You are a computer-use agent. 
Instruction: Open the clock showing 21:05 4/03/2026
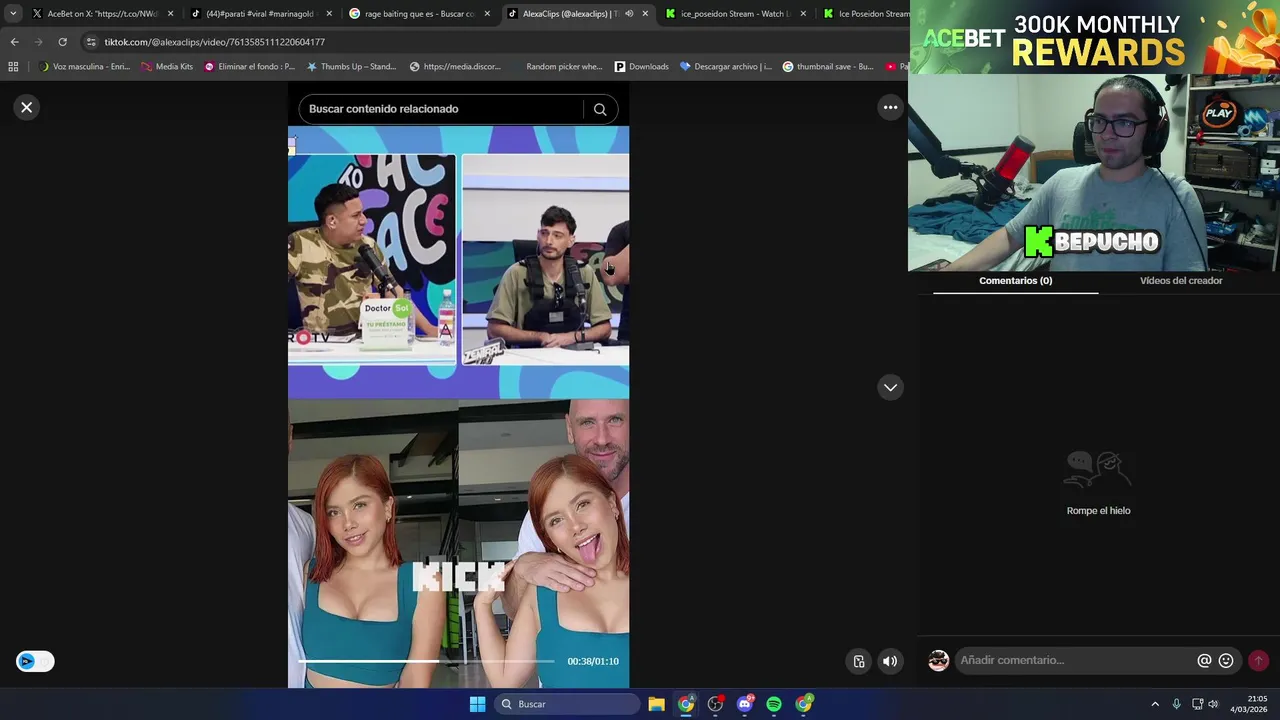point(1249,704)
